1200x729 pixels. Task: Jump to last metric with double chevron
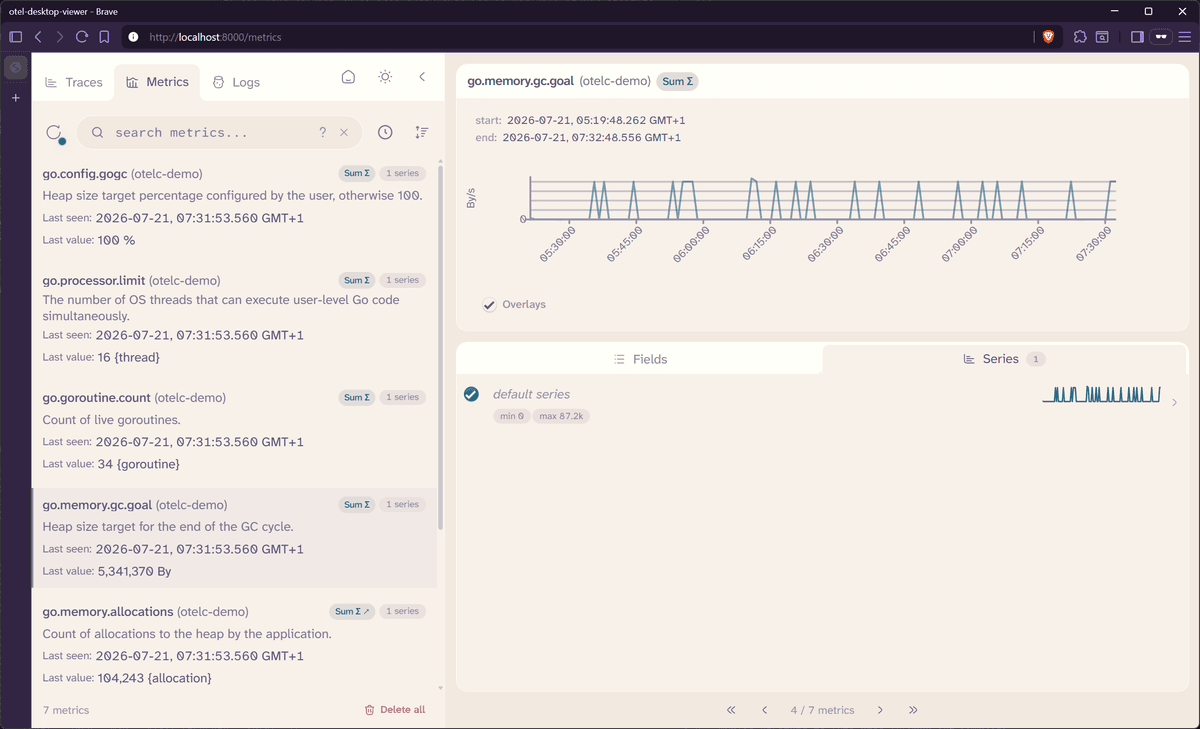tap(913, 710)
